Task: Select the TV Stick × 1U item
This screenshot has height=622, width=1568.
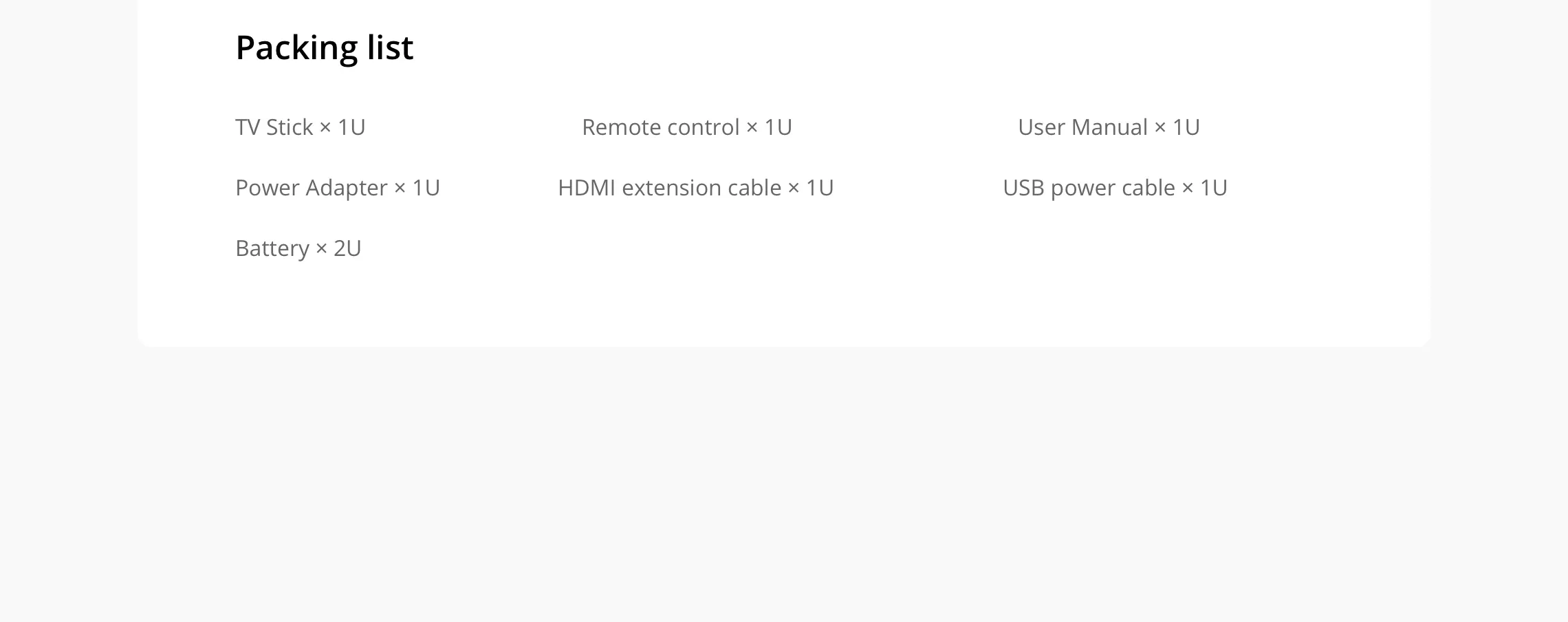Action: (x=301, y=127)
